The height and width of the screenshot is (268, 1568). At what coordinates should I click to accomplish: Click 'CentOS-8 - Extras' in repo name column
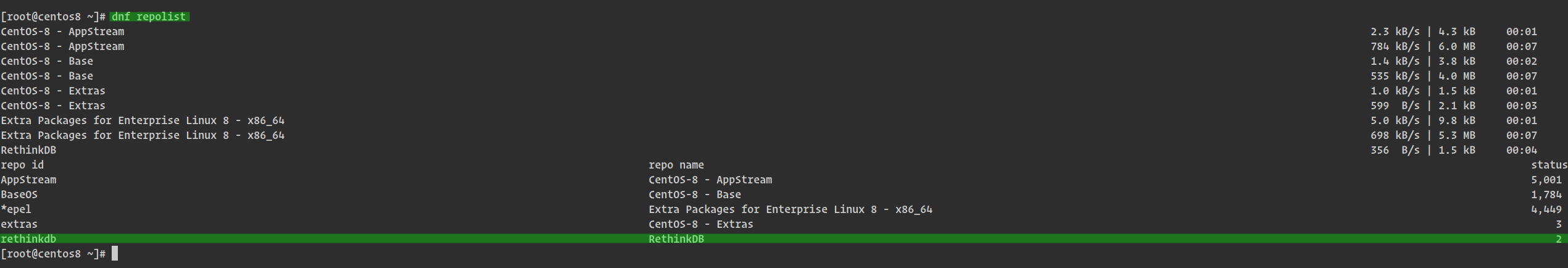(x=701, y=224)
